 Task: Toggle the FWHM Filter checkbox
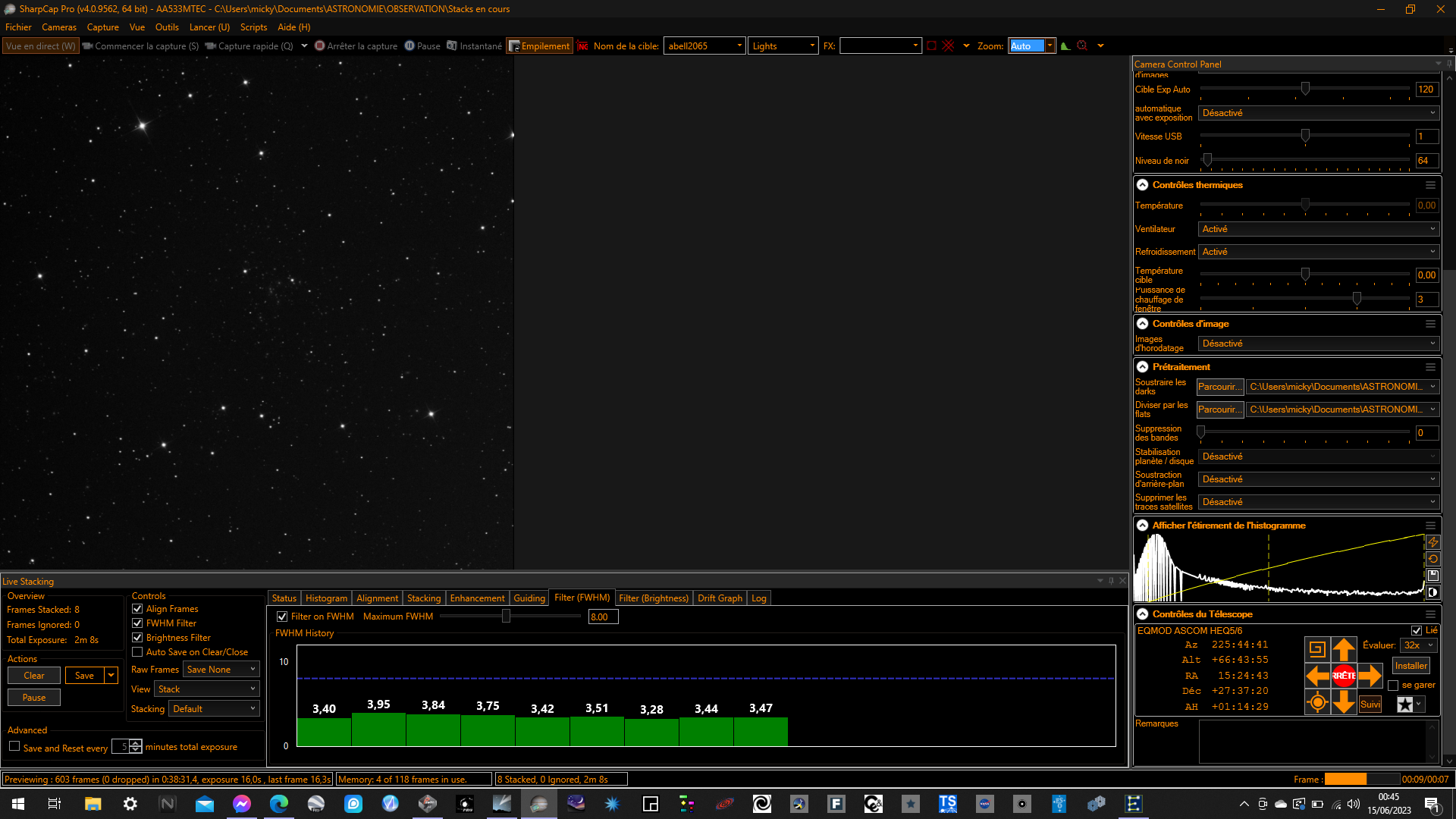(x=137, y=623)
